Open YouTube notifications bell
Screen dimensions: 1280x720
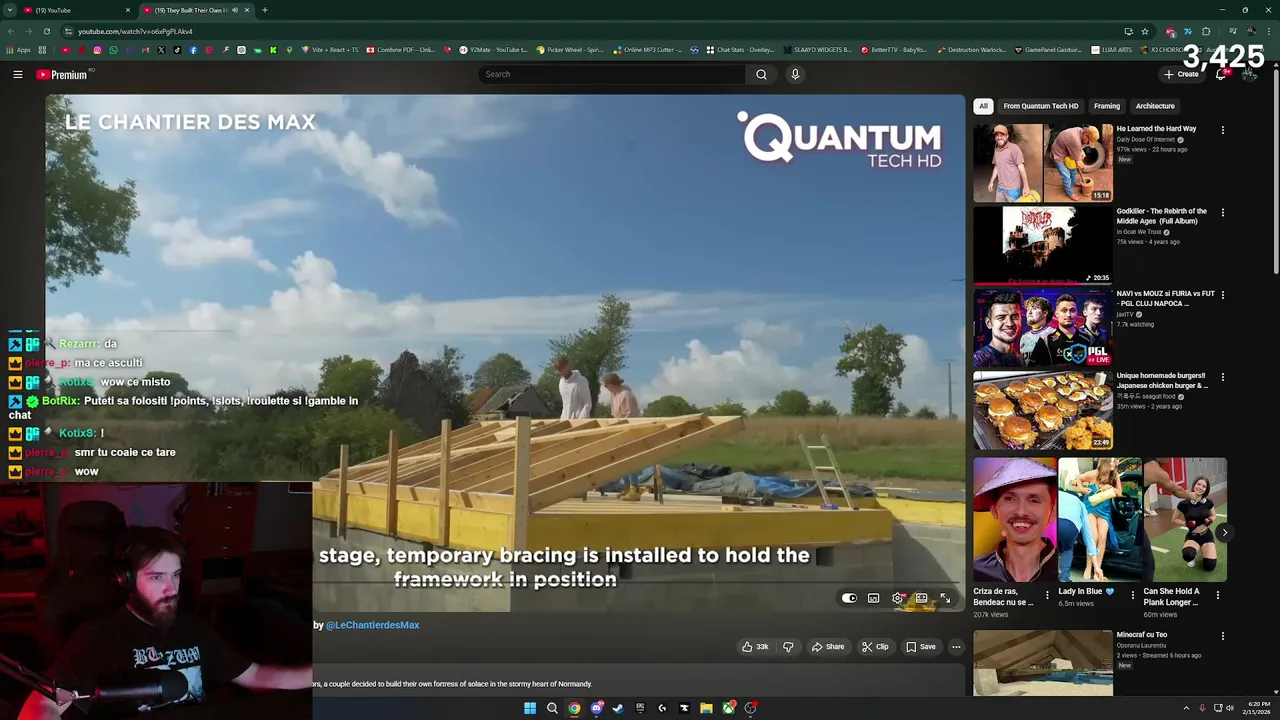(x=1220, y=74)
